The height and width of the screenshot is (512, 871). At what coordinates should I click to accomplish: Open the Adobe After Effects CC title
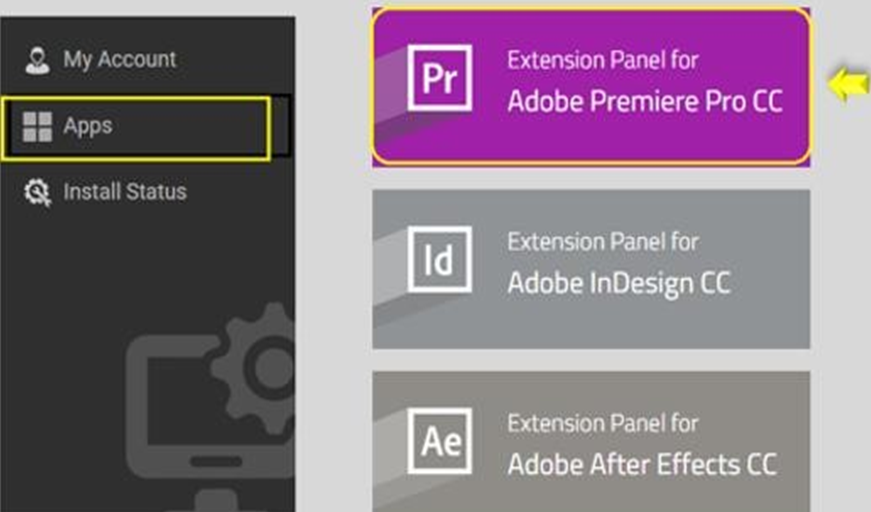click(x=642, y=465)
